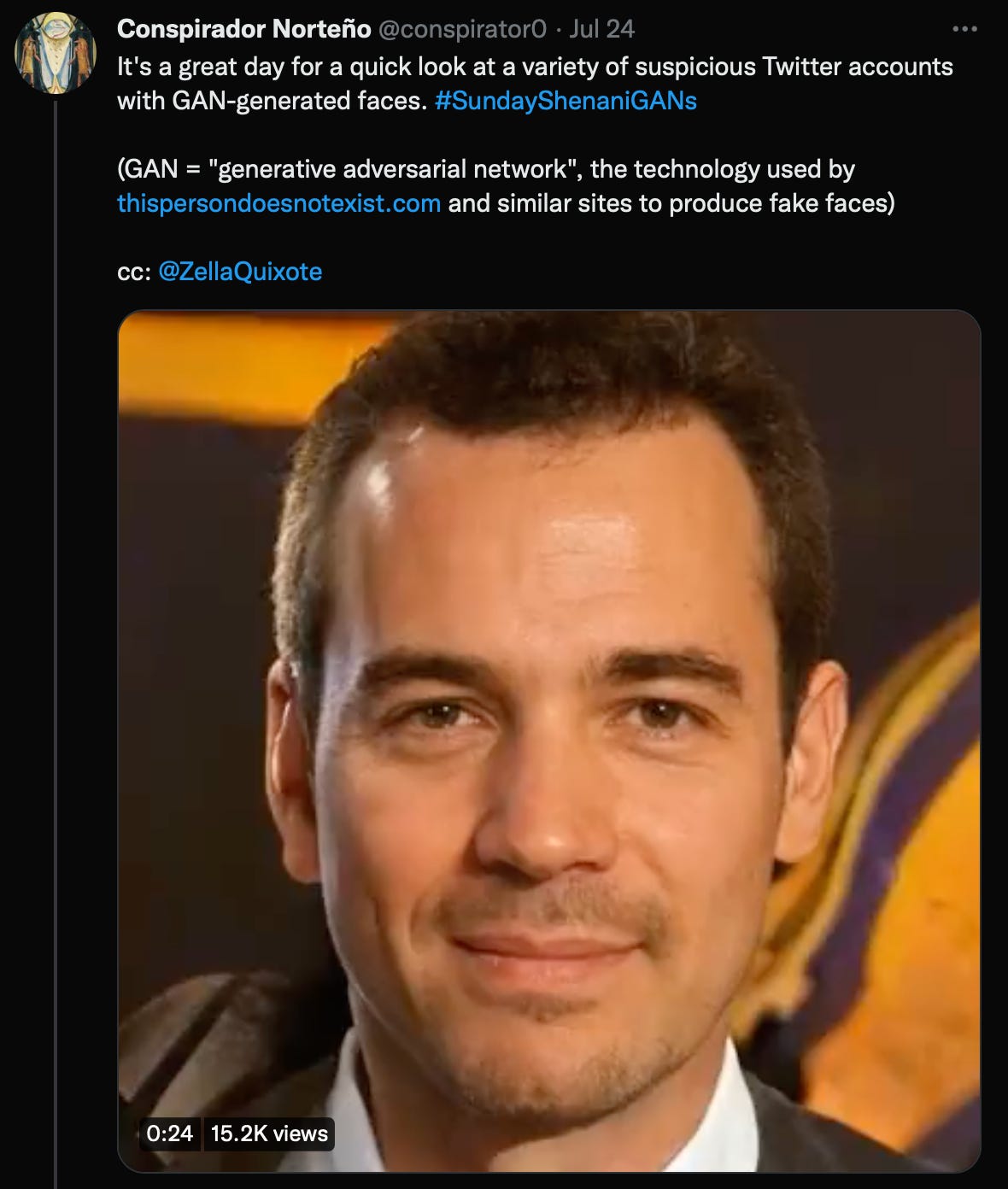Click the "with GAN-generated faces." text

272,101
